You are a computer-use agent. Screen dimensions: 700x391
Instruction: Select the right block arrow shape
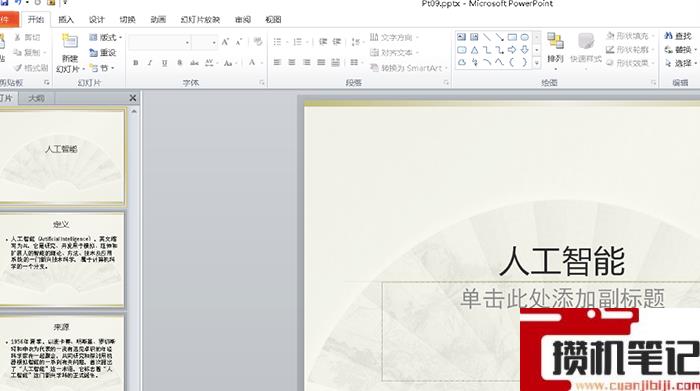(512, 50)
